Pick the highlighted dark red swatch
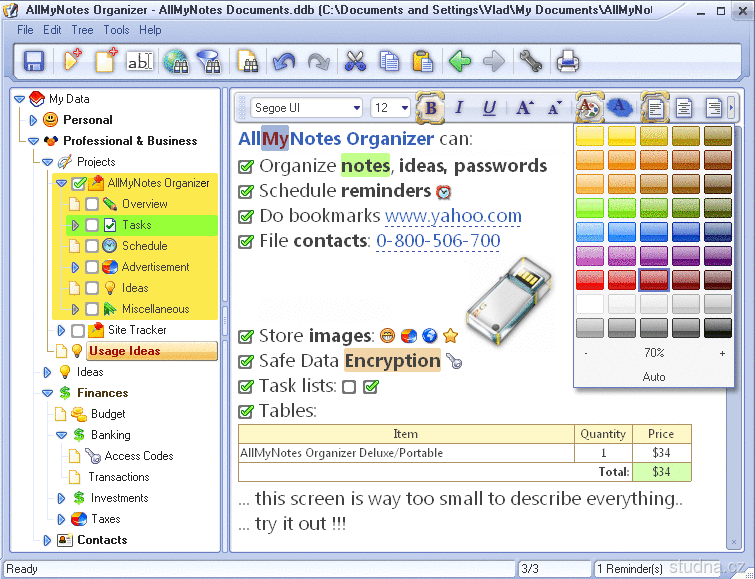Screen dimensions: 755x579 653,280
